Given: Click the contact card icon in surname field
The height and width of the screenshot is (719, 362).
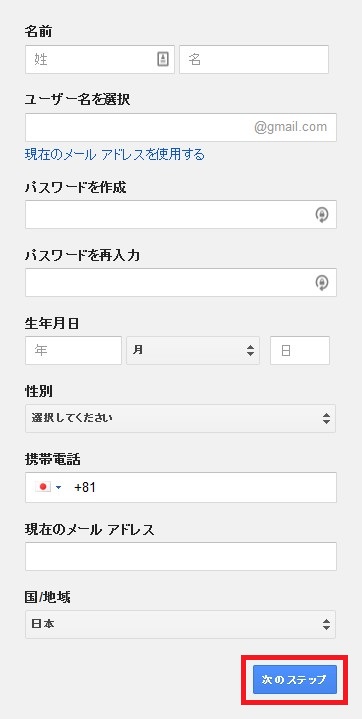Looking at the screenshot, I should click(x=163, y=59).
